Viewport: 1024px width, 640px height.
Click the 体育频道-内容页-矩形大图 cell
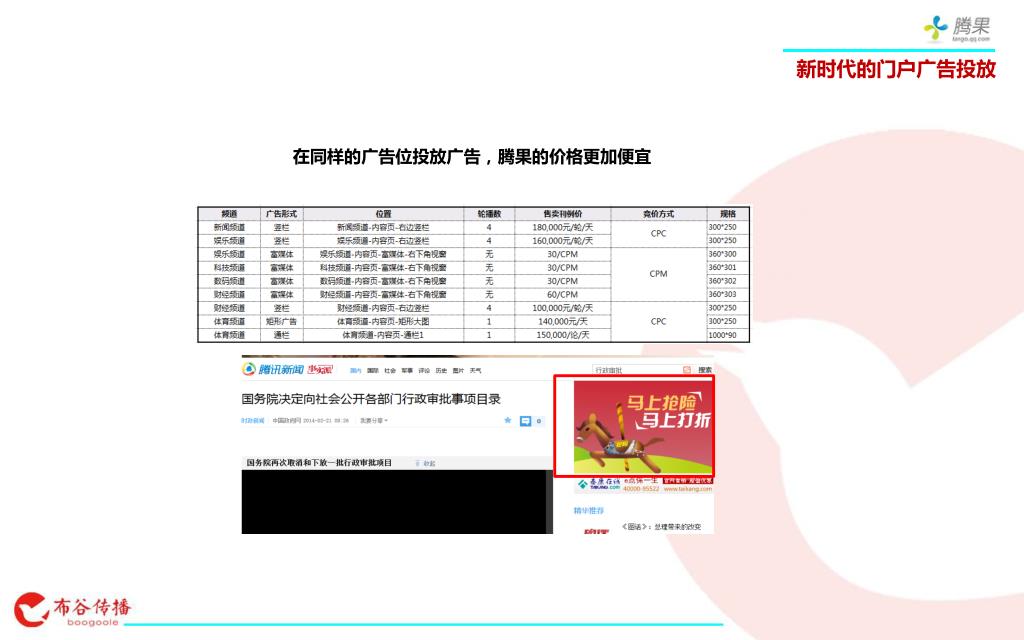pos(383,321)
